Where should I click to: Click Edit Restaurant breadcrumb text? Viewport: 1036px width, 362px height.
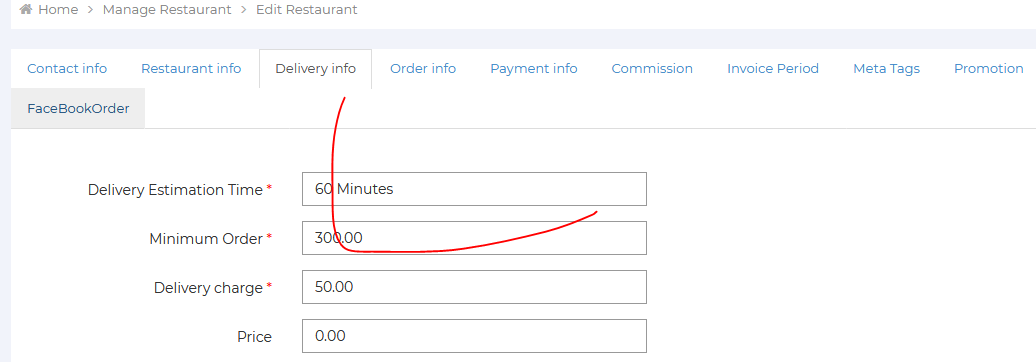point(307,10)
